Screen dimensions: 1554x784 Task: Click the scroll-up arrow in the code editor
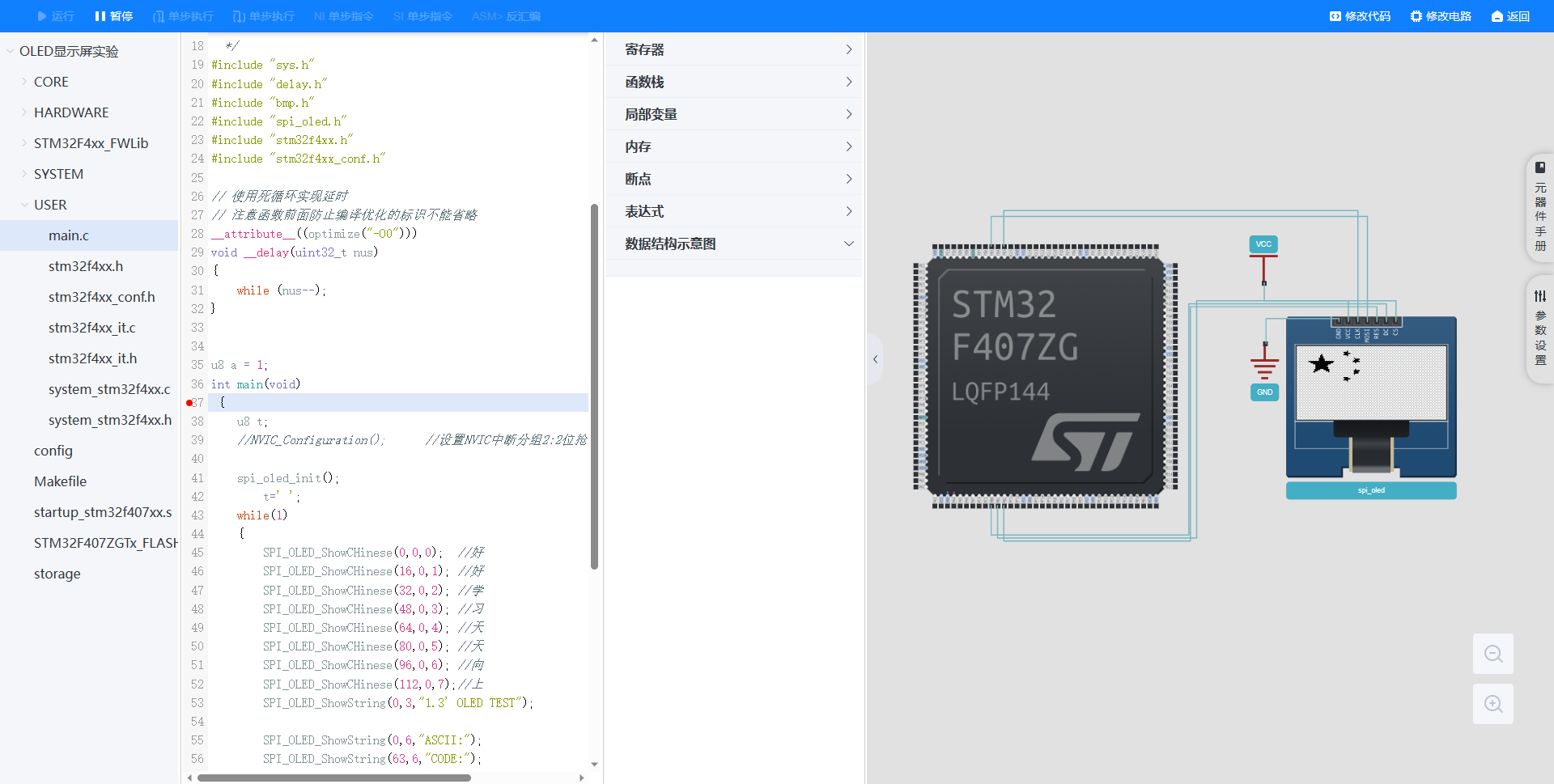tap(594, 40)
